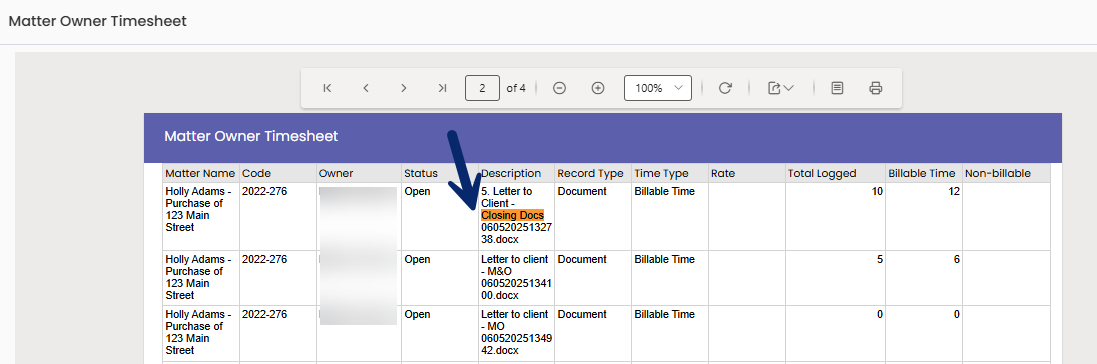
Task: Click Document record type in M&O row
Action: pyautogui.click(x=582, y=259)
